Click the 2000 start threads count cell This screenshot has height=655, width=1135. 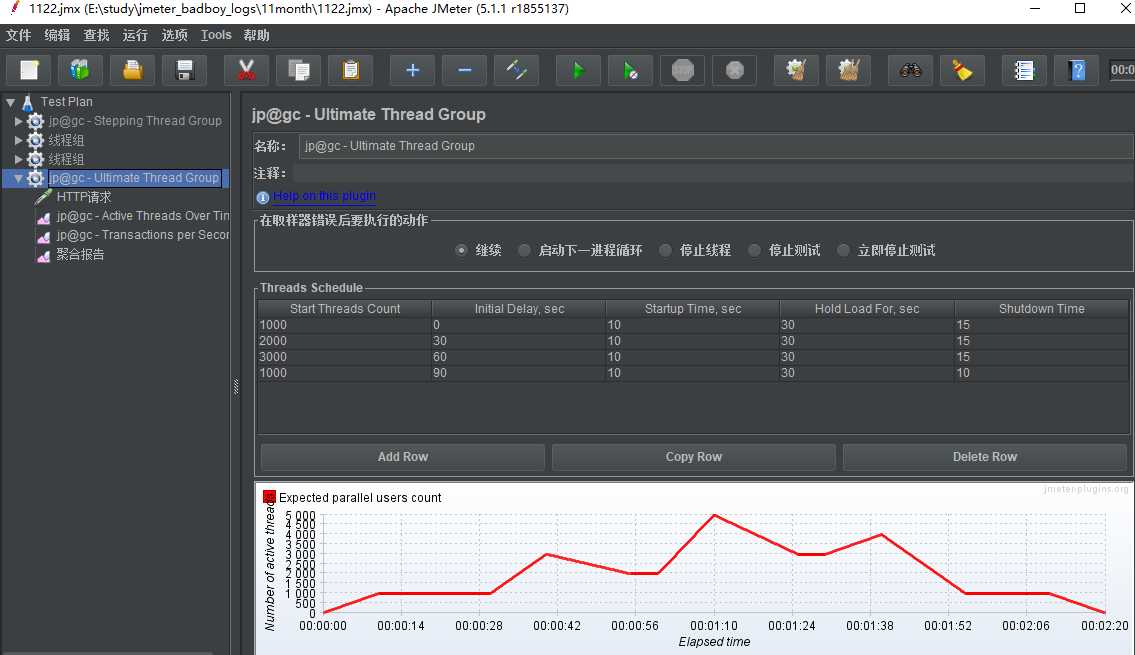click(345, 341)
